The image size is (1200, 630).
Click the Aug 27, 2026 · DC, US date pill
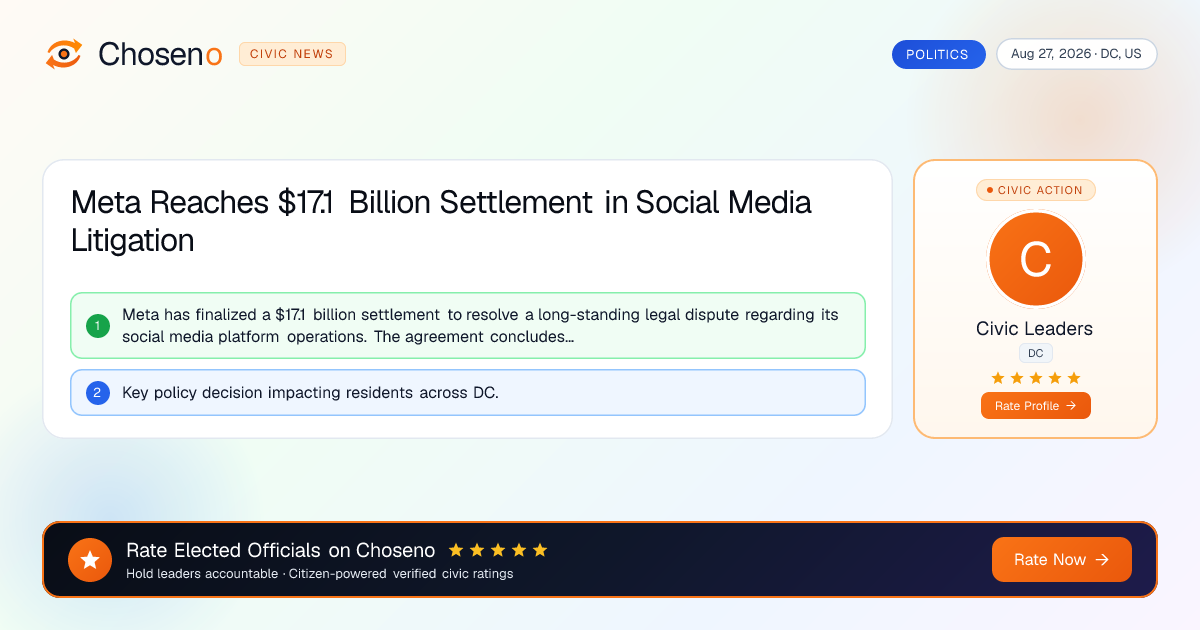1076,54
